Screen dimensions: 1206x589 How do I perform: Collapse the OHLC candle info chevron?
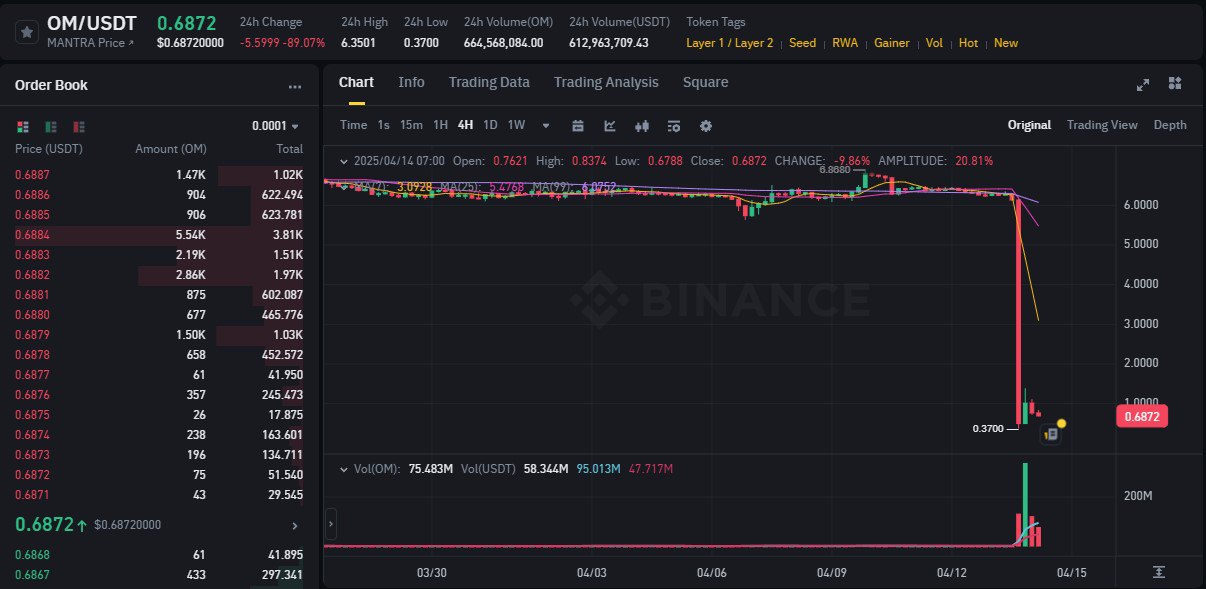coord(344,161)
